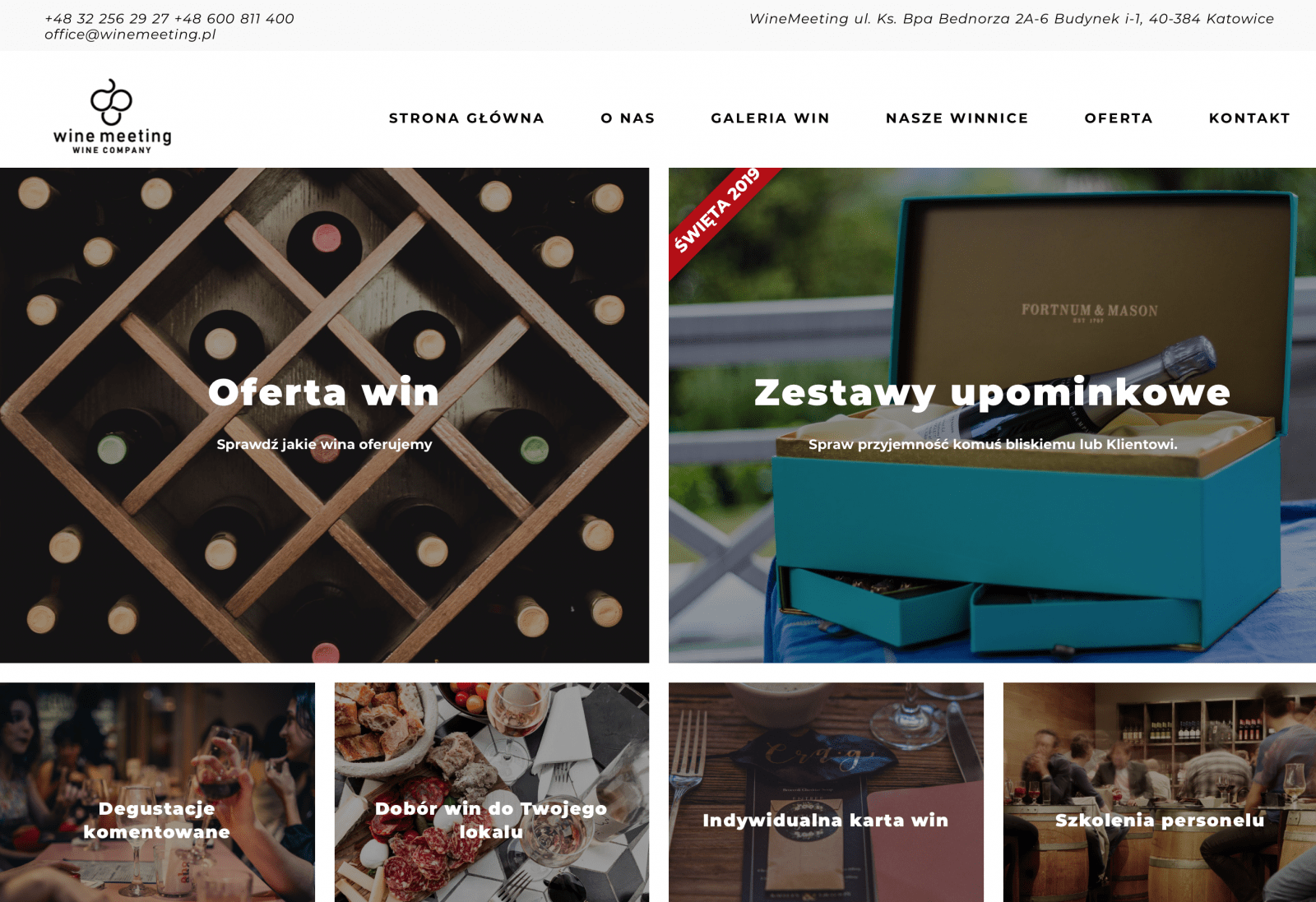This screenshot has height=902, width=1316.
Task: Open the Zestawy upominkowe banner heading
Action: (992, 392)
